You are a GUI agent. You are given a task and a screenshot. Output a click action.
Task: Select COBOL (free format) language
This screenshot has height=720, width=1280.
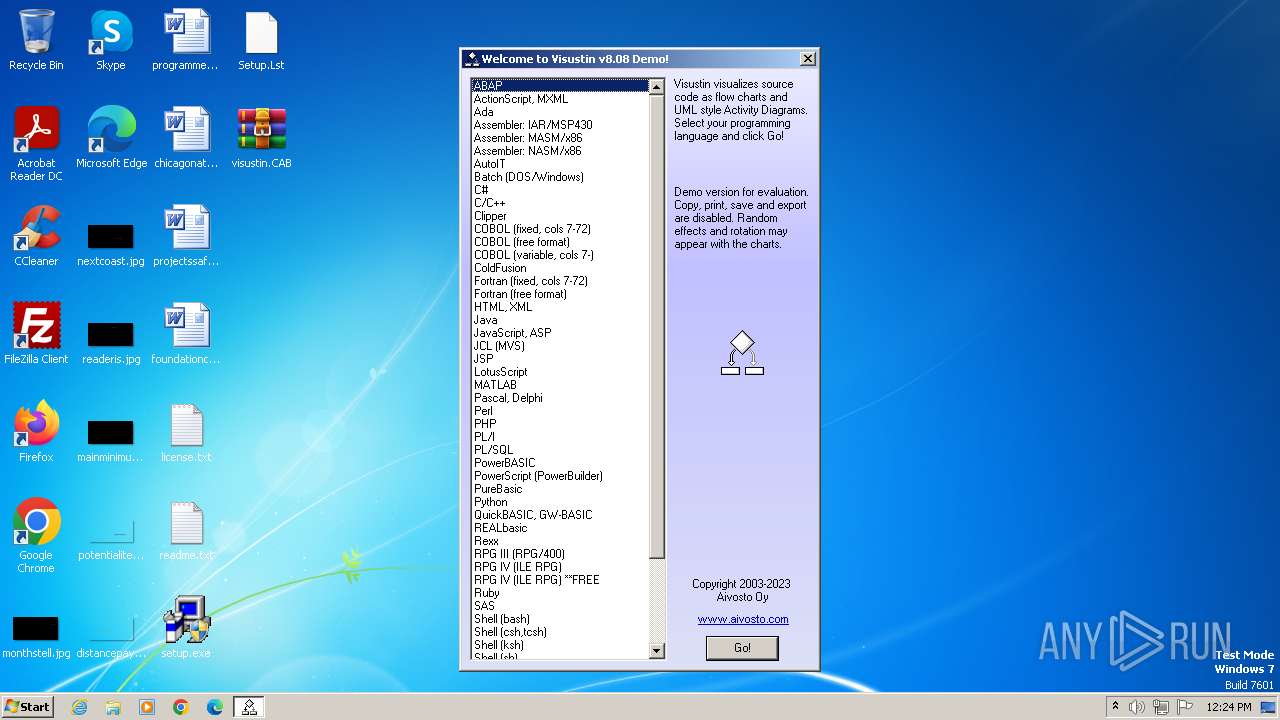[560, 242]
